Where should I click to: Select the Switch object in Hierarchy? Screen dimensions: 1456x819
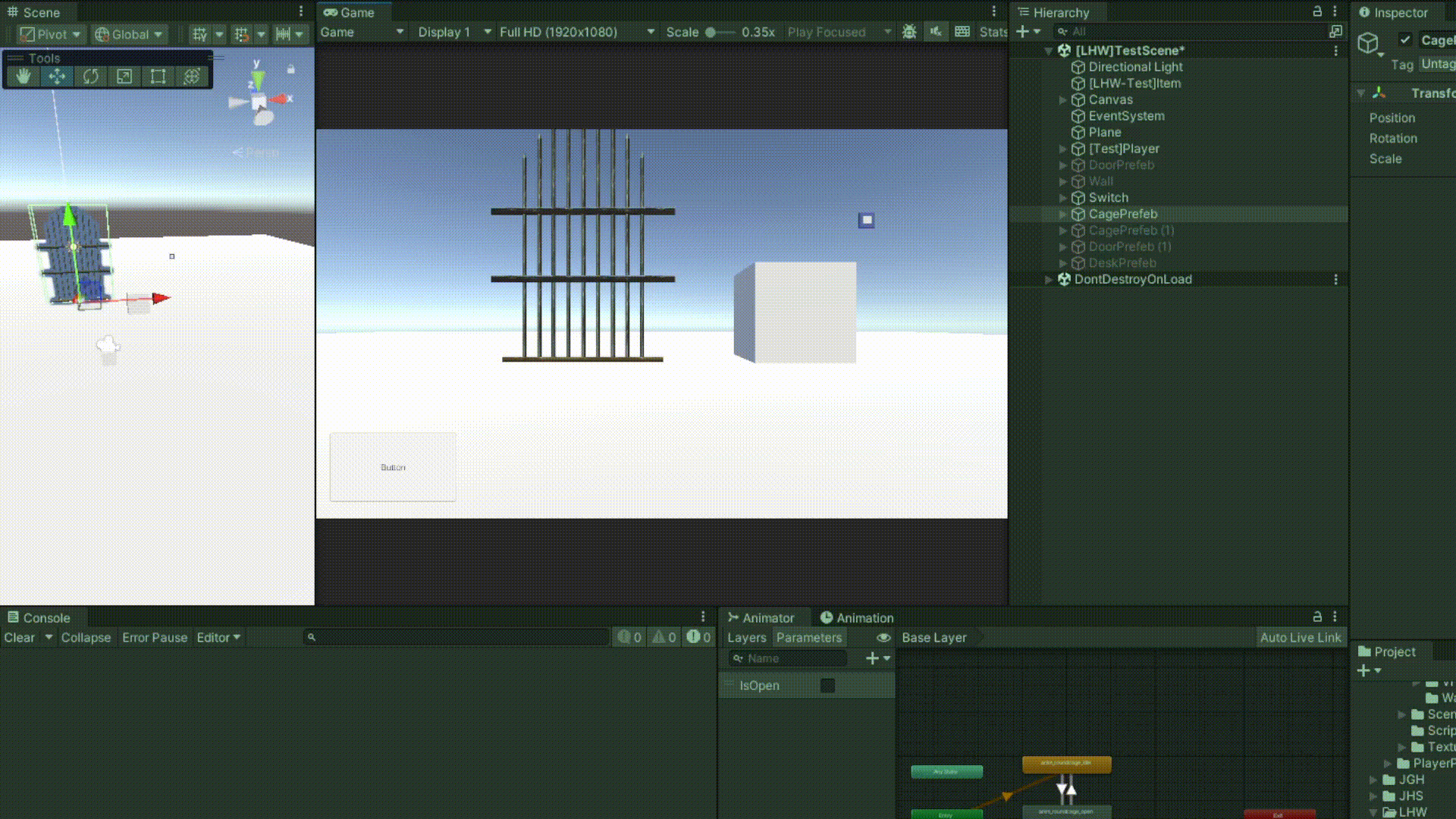pos(1108,198)
